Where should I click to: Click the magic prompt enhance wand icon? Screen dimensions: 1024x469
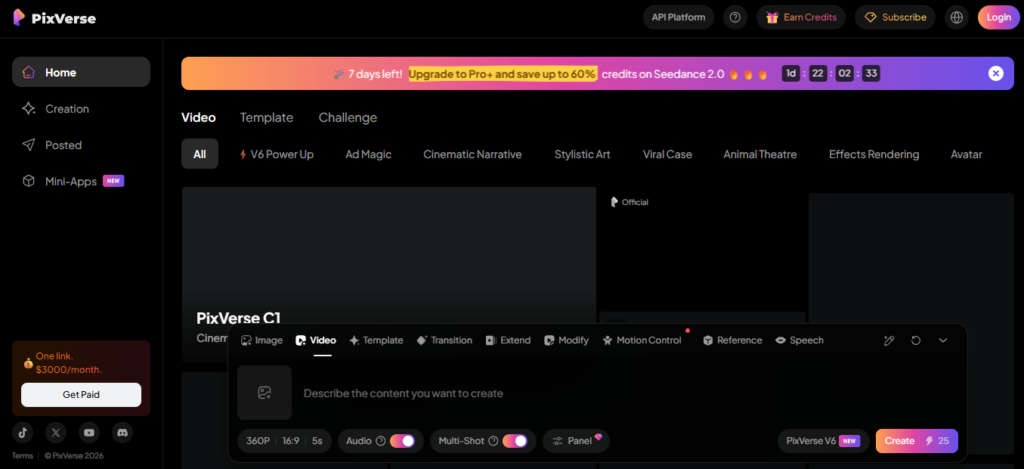coord(889,340)
